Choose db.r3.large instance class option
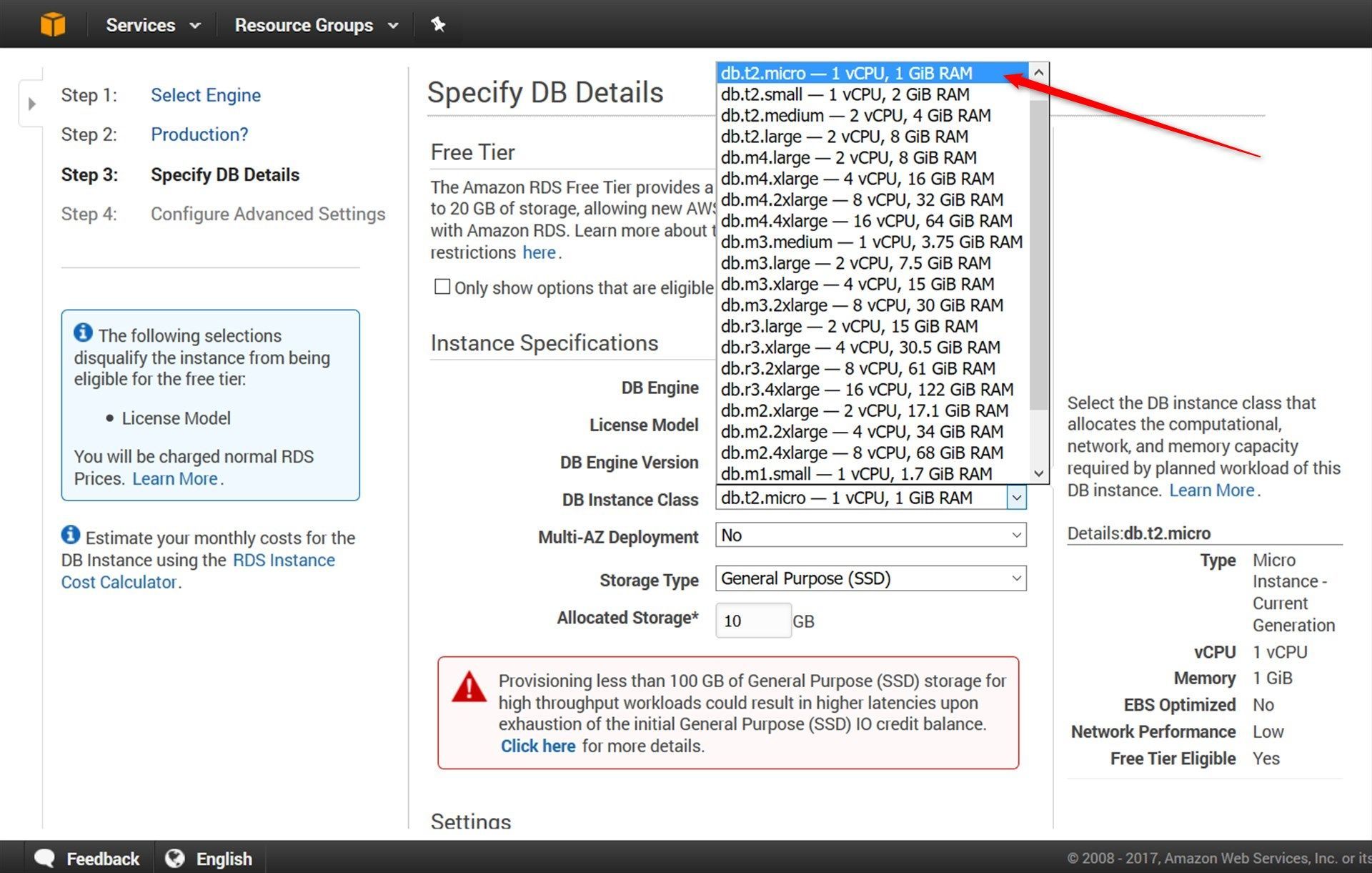Screen dimensions: 1372x873 (873, 326)
